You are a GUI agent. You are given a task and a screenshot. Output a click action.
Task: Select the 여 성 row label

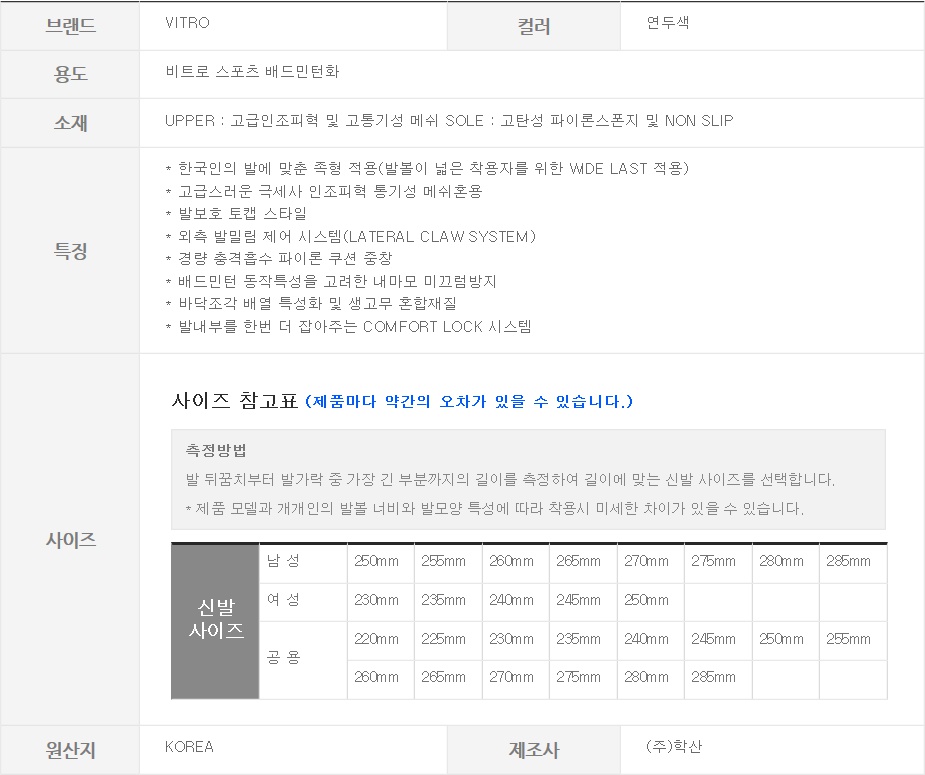pos(283,600)
